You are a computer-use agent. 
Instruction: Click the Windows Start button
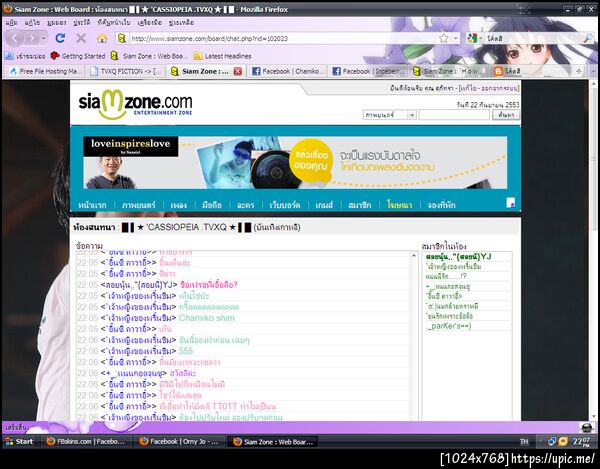pyautogui.click(x=19, y=442)
